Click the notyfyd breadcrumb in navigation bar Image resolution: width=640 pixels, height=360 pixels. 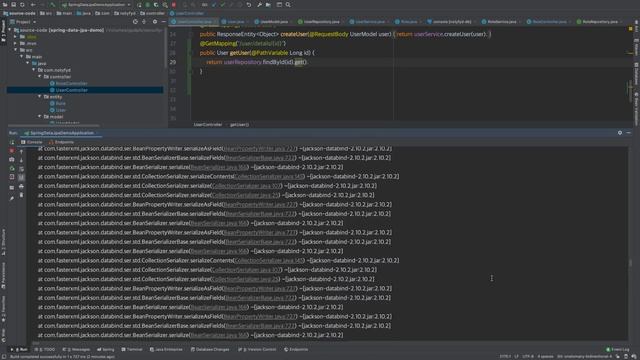point(125,13)
